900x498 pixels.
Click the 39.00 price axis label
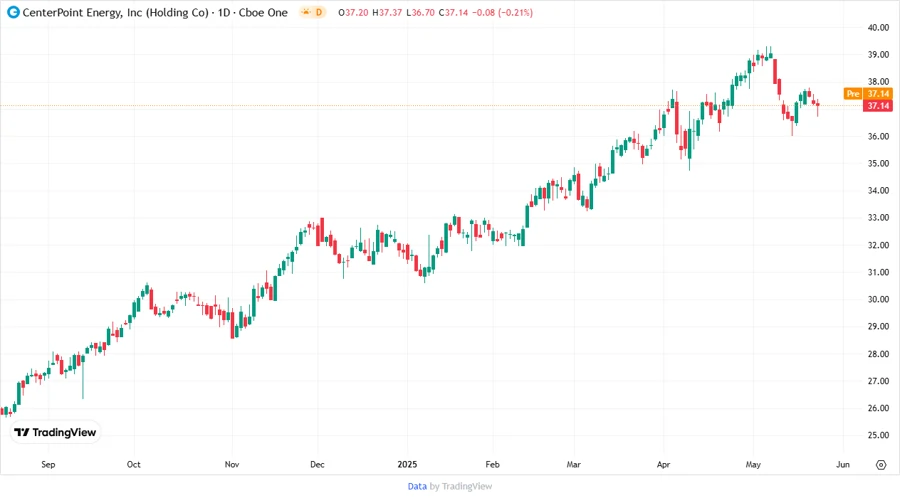pyautogui.click(x=878, y=55)
